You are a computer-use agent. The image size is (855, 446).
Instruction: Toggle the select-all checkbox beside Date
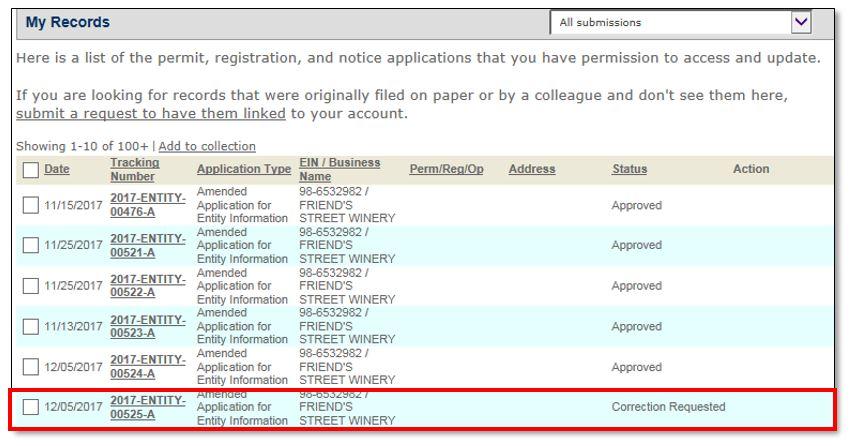[x=32, y=170]
